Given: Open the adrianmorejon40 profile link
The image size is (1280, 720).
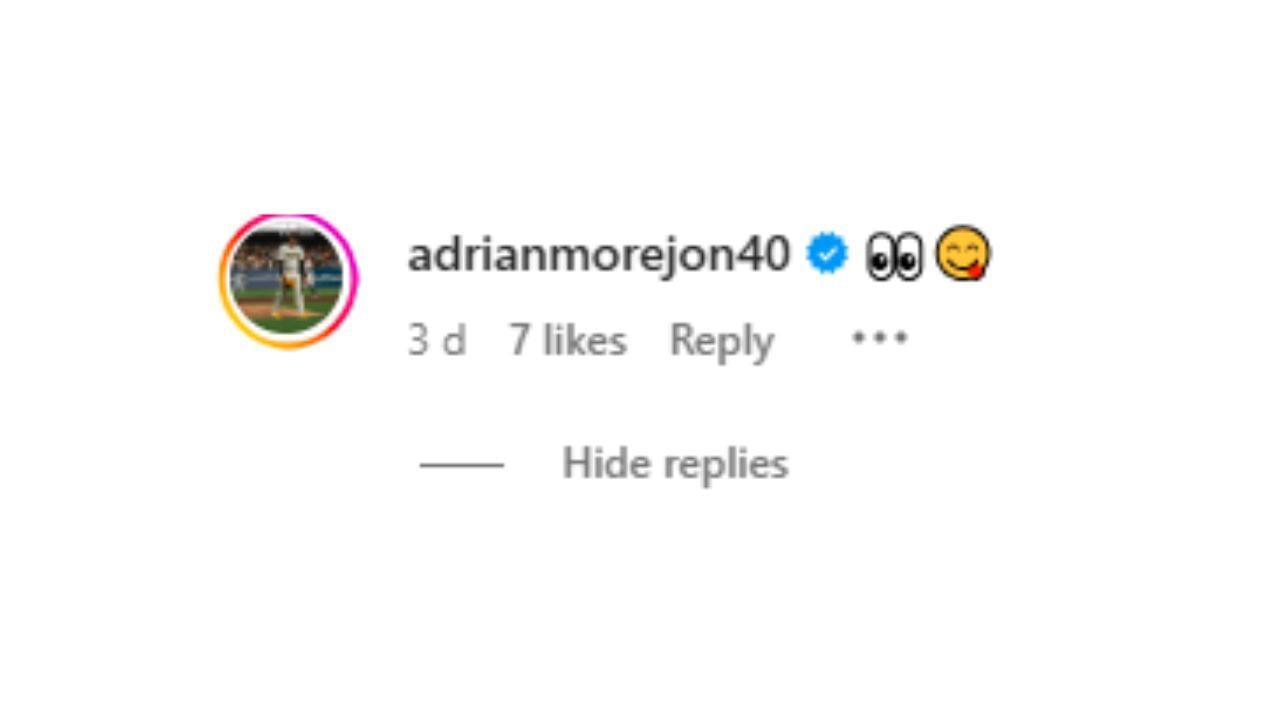Looking at the screenshot, I should click(599, 254).
